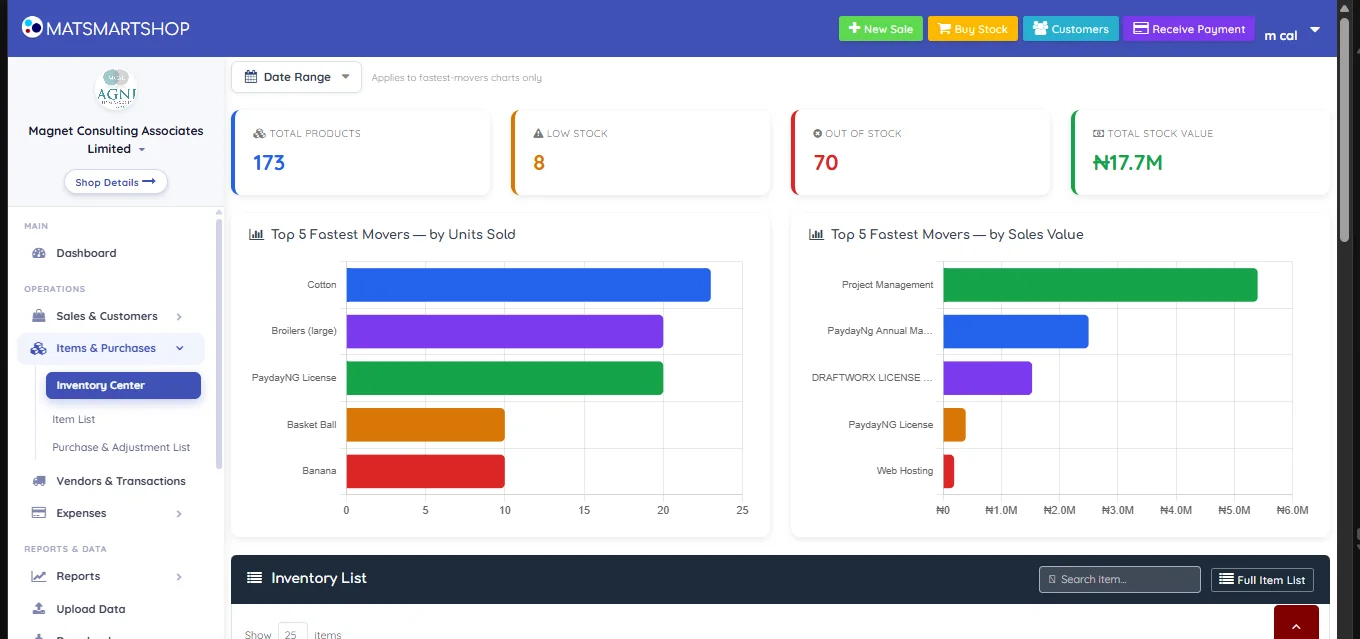Open the shop switcher caret under company name
The width and height of the screenshot is (1360, 639).
pyautogui.click(x=141, y=150)
